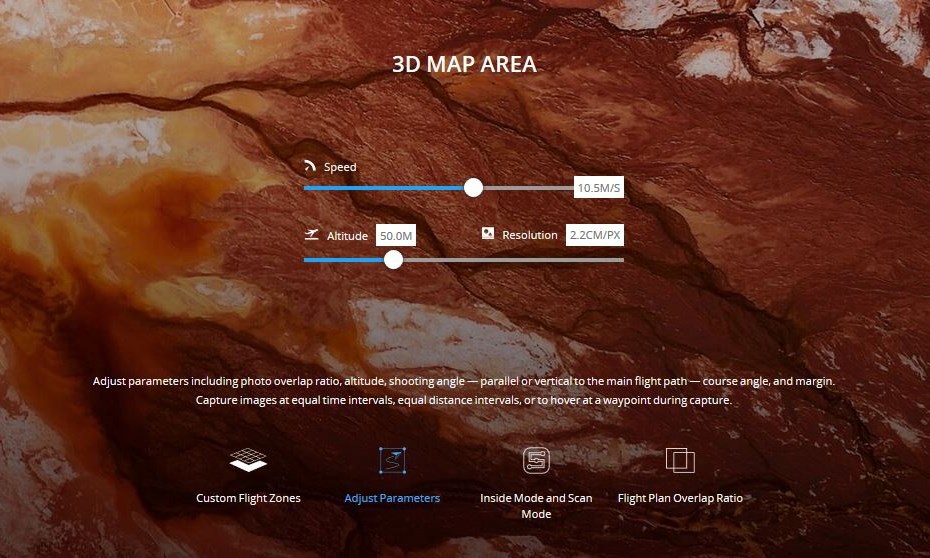Image resolution: width=930 pixels, height=558 pixels.
Task: Click the Adjust Parameters flight path icon
Action: pos(392,461)
